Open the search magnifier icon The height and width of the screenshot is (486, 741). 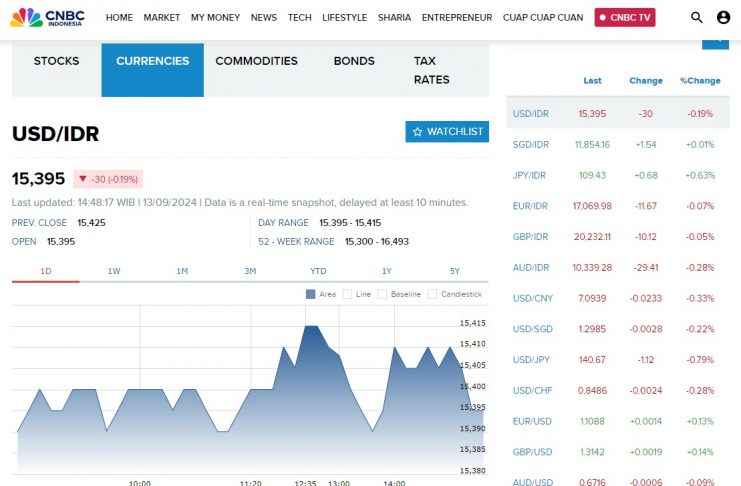[697, 17]
